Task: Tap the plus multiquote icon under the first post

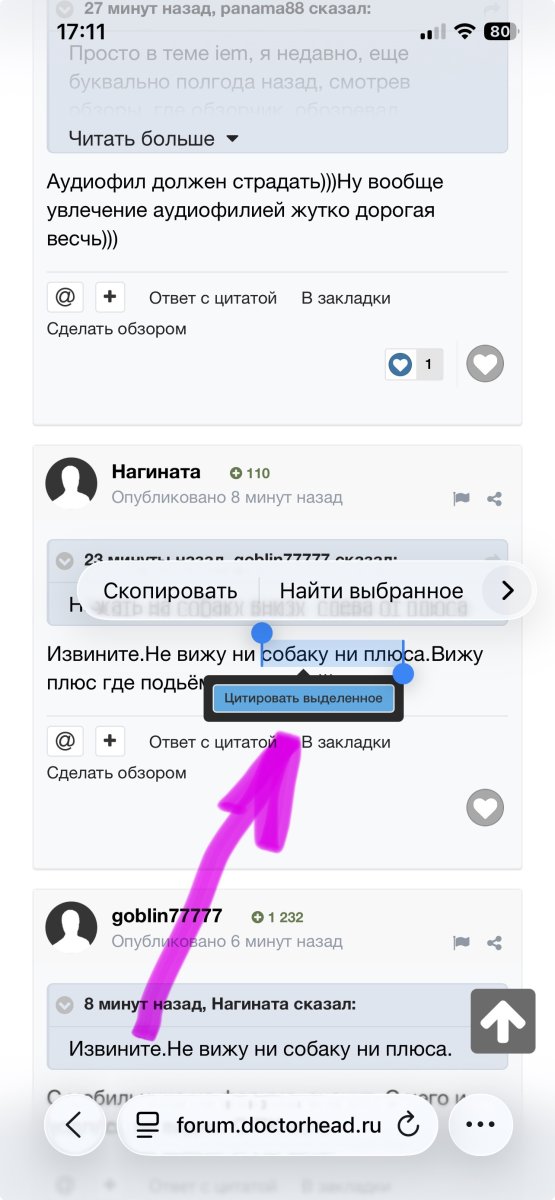Action: [x=110, y=297]
